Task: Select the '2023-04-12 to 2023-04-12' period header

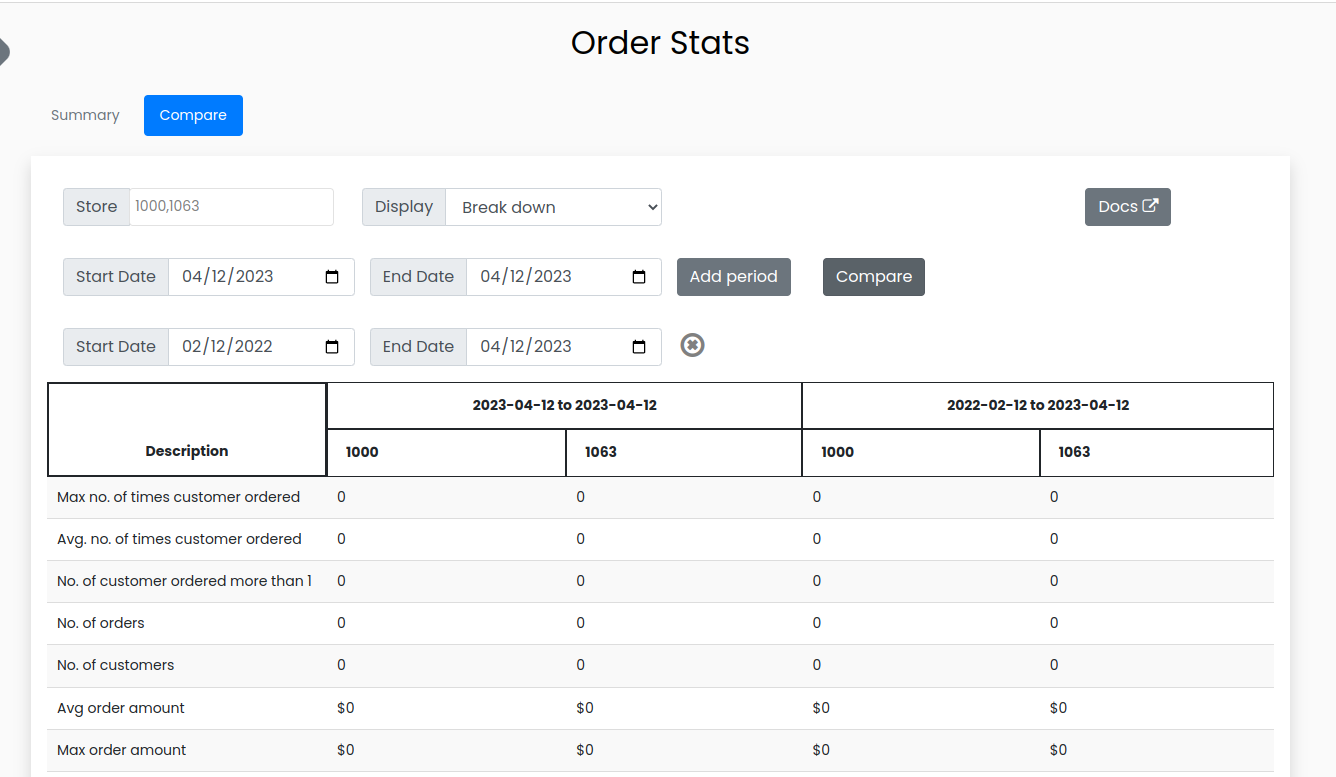Action: (564, 405)
